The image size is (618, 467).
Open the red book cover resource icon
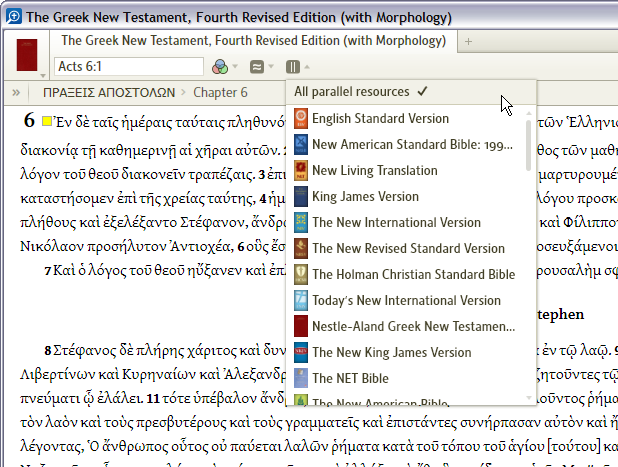pyautogui.click(x=27, y=55)
